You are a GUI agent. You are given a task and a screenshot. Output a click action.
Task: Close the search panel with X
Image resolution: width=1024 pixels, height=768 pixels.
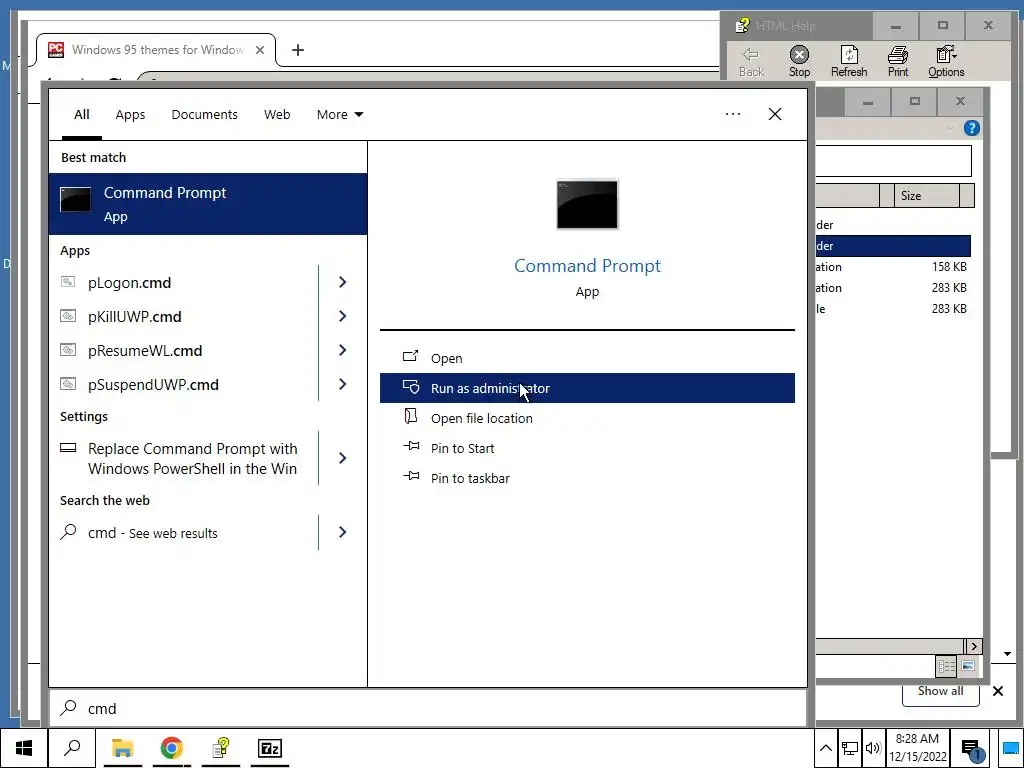coord(775,114)
